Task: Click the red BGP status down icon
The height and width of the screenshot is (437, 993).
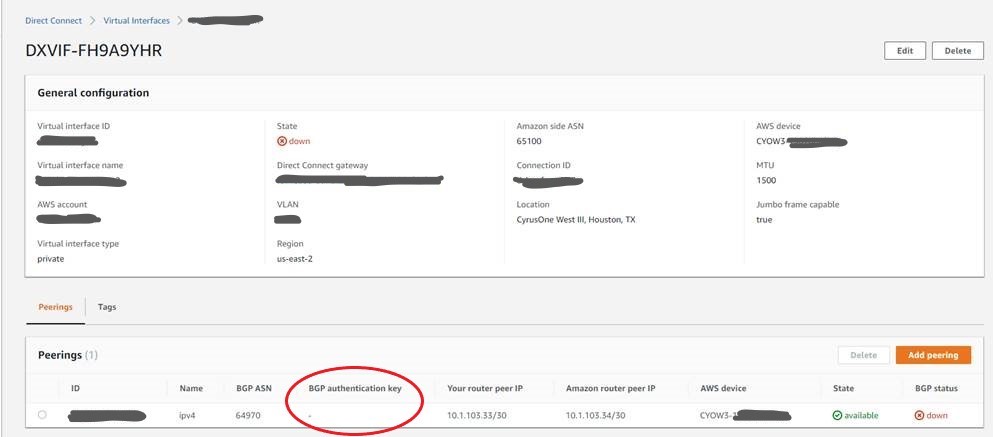Action: [x=919, y=415]
